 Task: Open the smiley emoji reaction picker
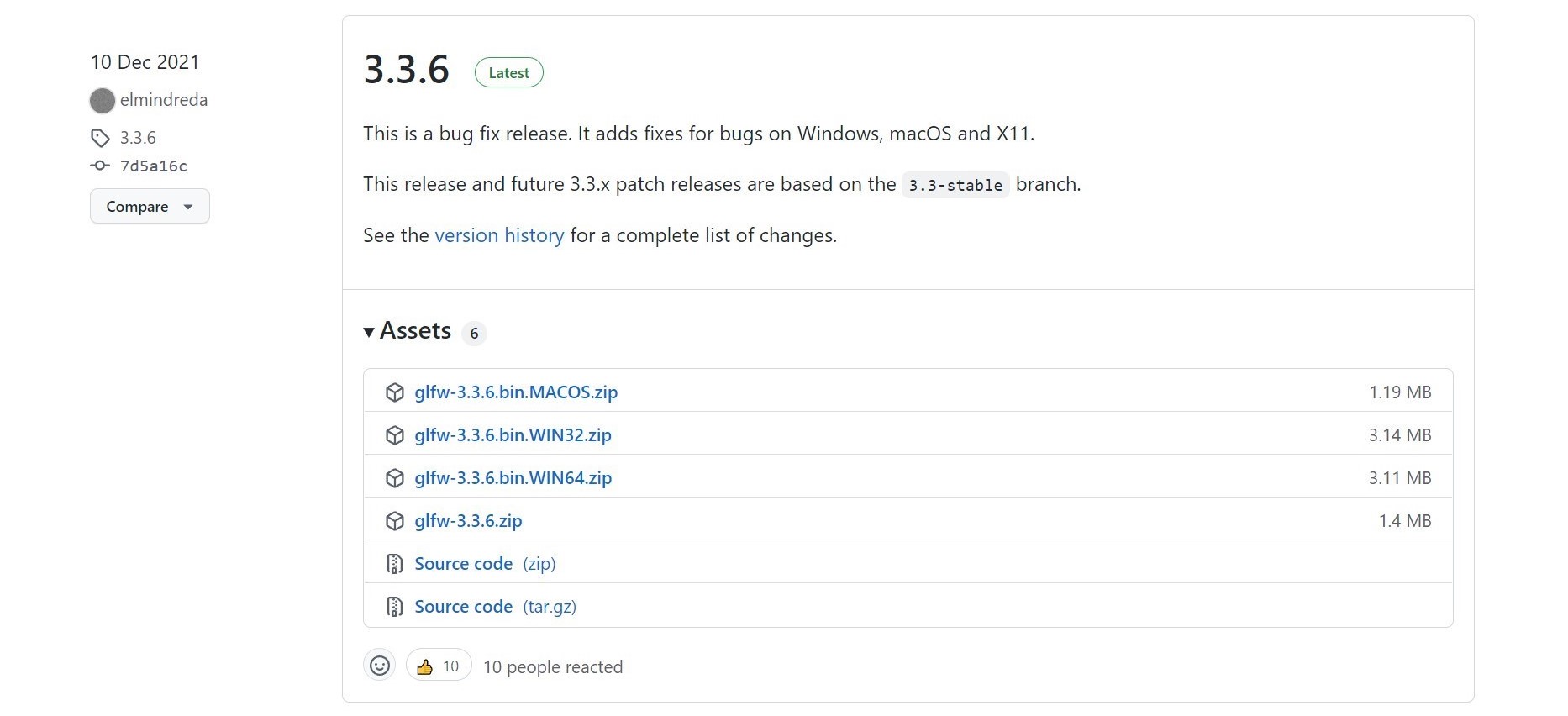(380, 666)
